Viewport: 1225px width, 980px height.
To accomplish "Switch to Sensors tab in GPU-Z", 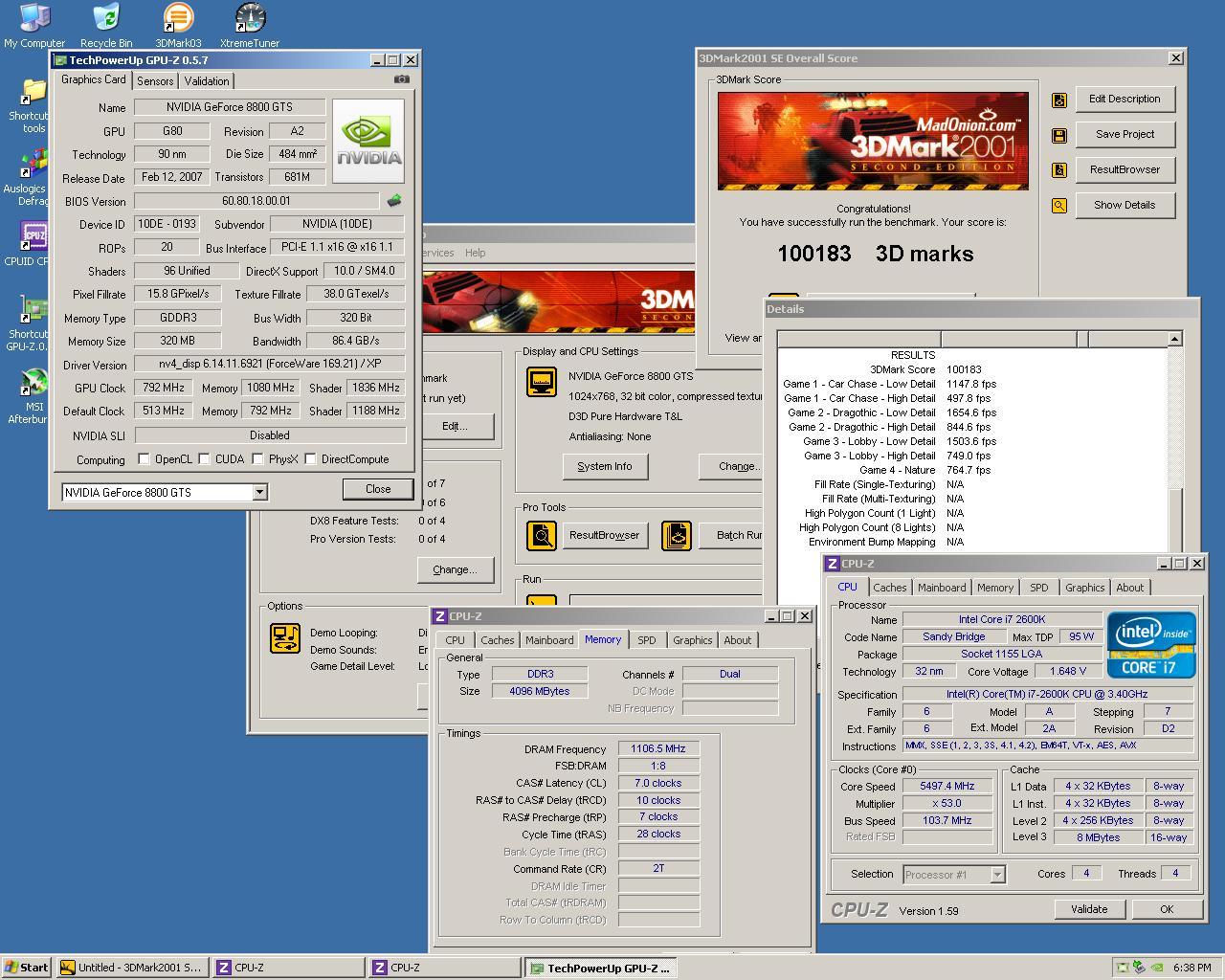I will tap(155, 81).
